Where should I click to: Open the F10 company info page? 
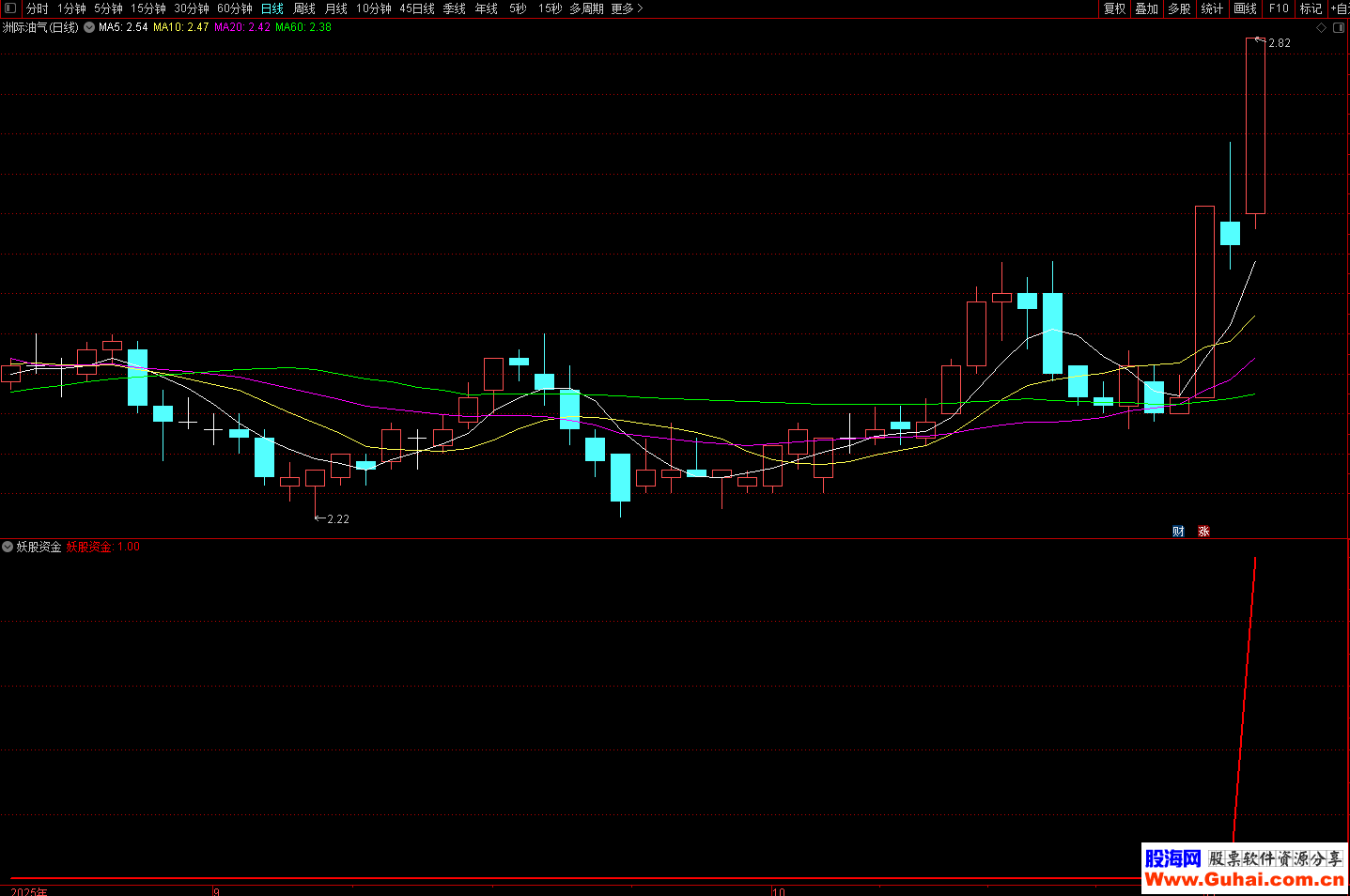pyautogui.click(x=1279, y=8)
